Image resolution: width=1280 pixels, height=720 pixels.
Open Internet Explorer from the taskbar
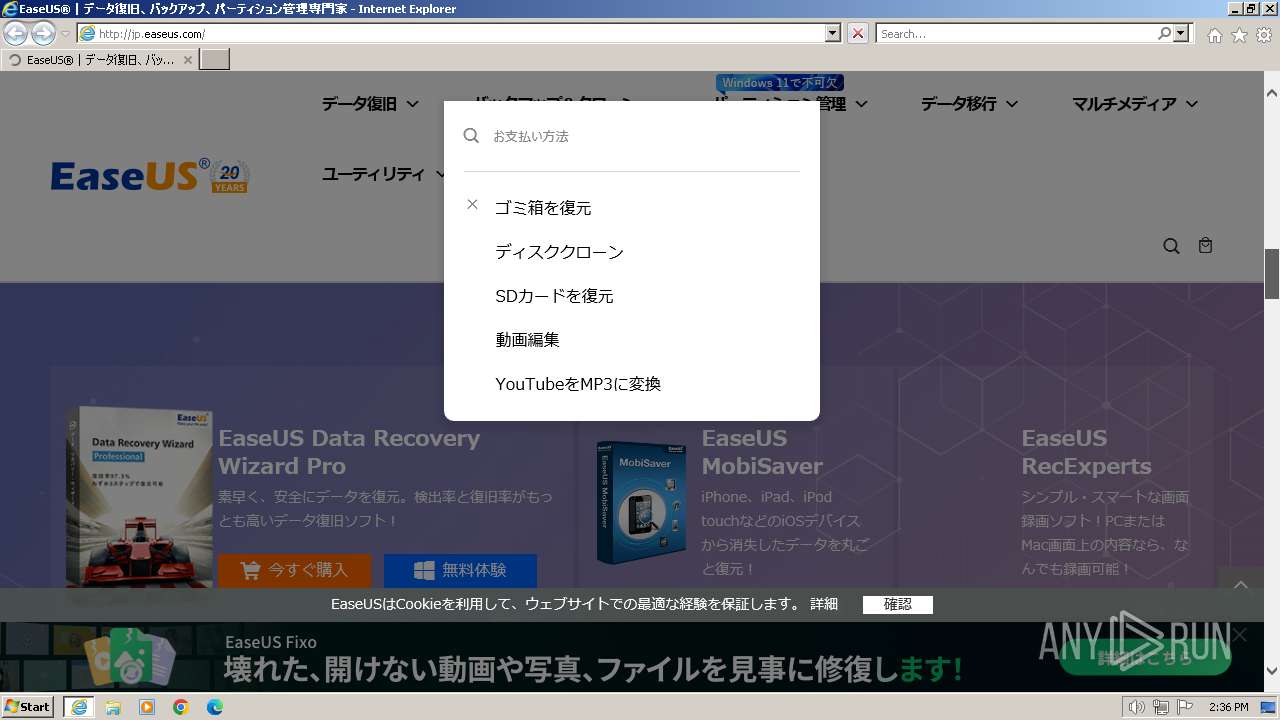coord(78,707)
